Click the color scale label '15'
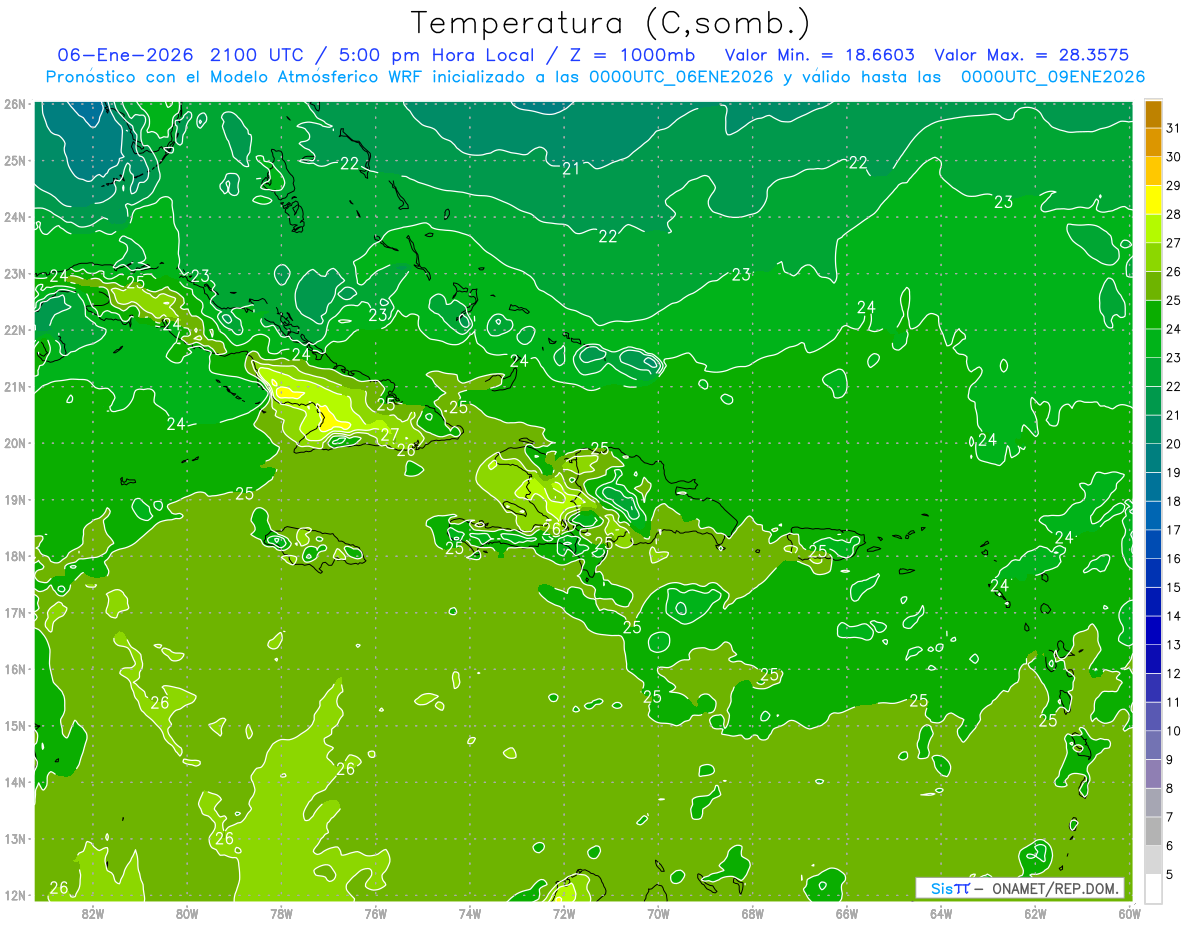This screenshot has width=1200, height=927. click(x=1174, y=587)
